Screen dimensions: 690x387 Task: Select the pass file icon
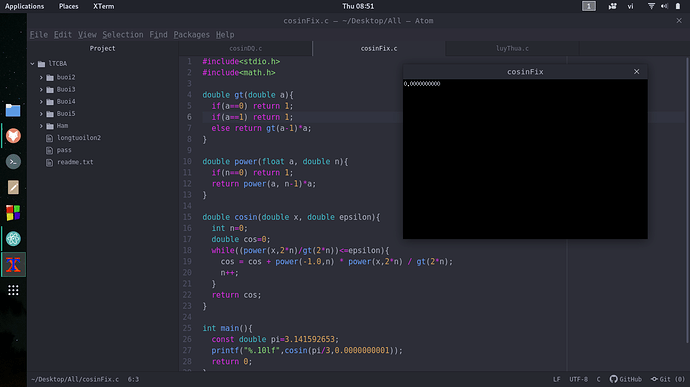tap(49, 150)
